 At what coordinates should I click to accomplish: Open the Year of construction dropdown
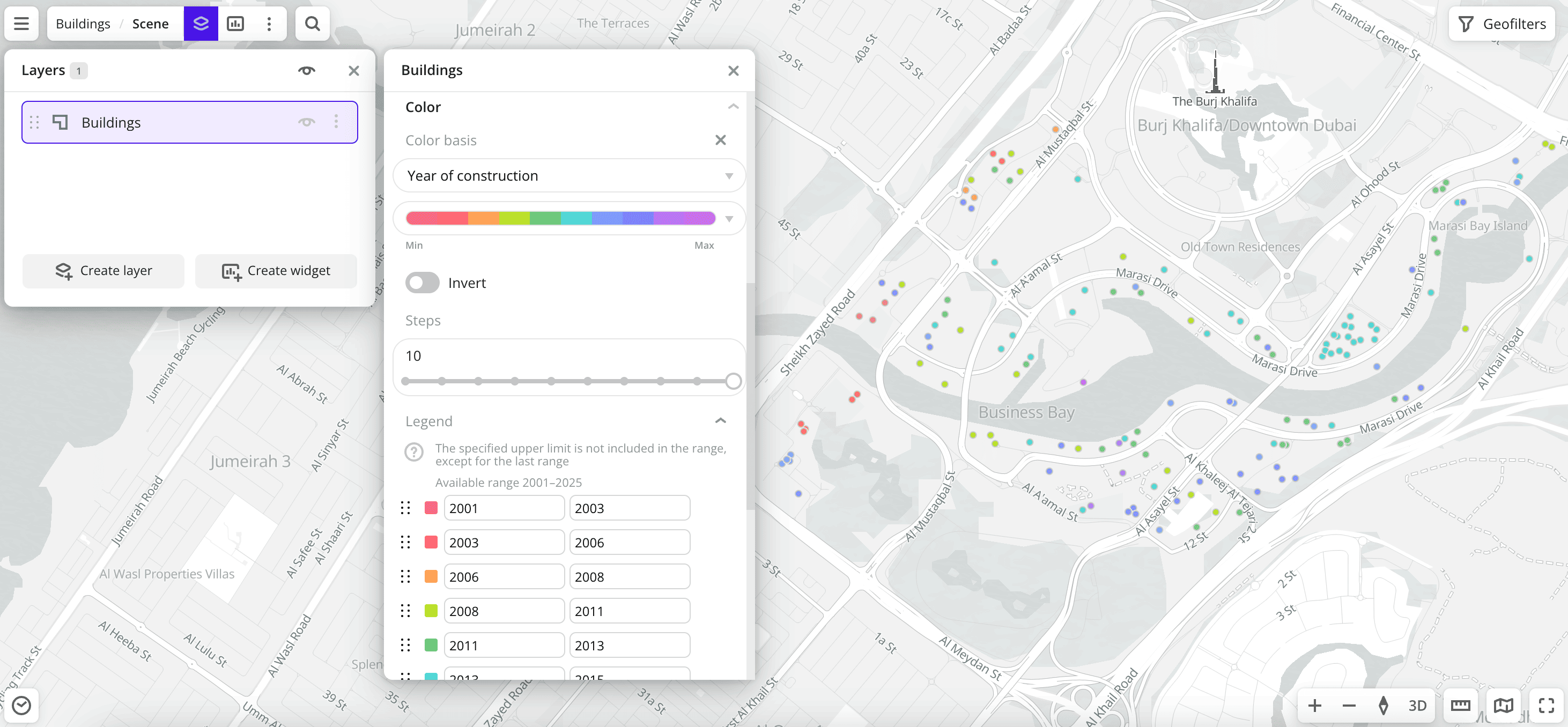[569, 176]
